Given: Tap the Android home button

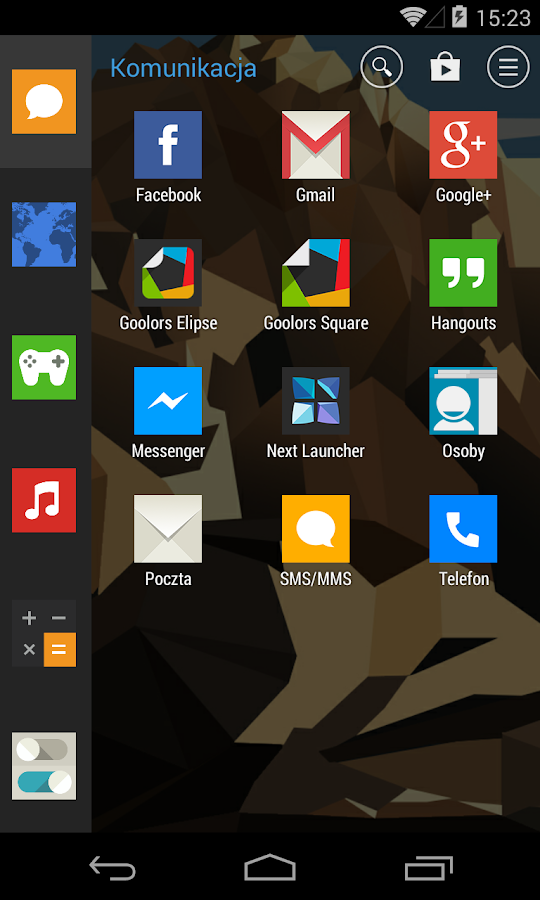Looking at the screenshot, I should point(270,867).
